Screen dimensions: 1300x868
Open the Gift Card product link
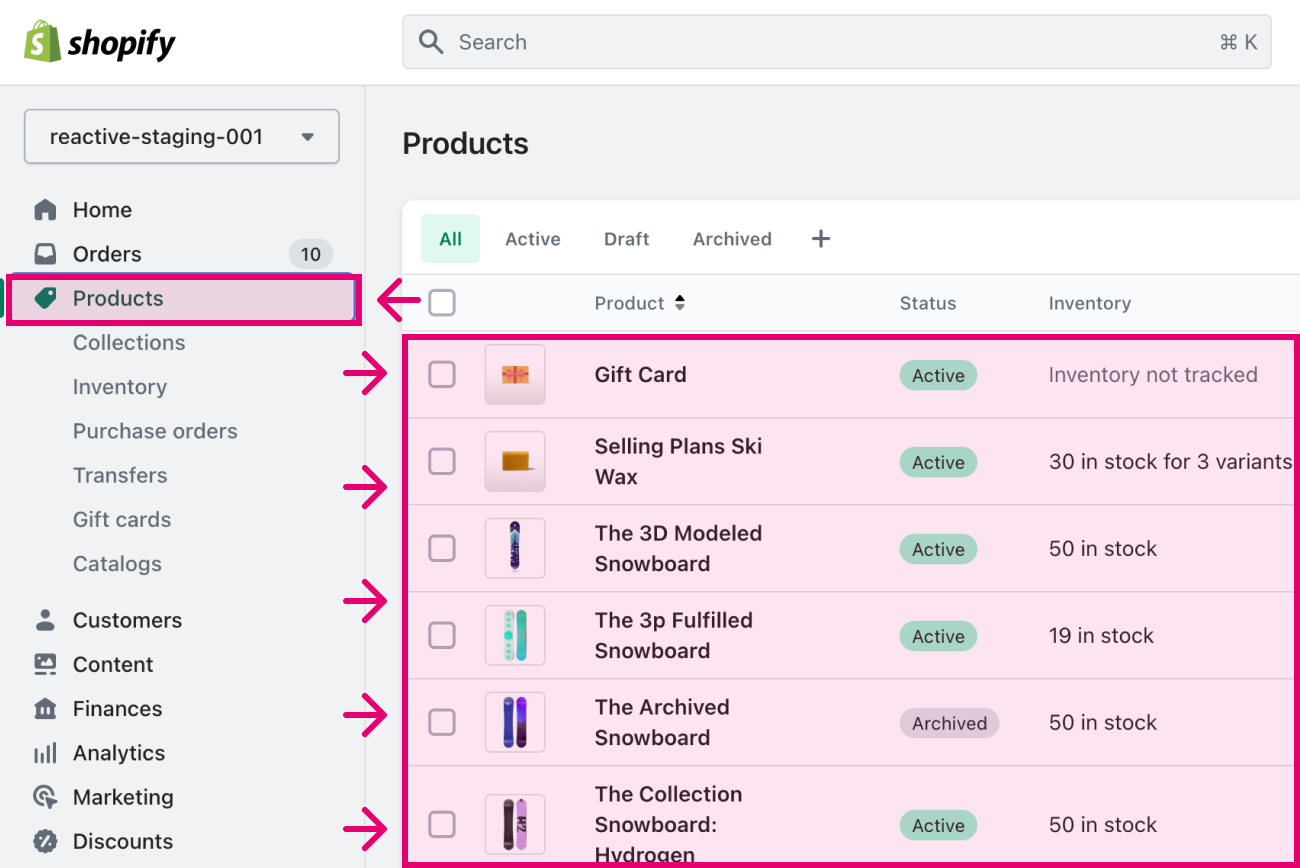[x=640, y=375]
